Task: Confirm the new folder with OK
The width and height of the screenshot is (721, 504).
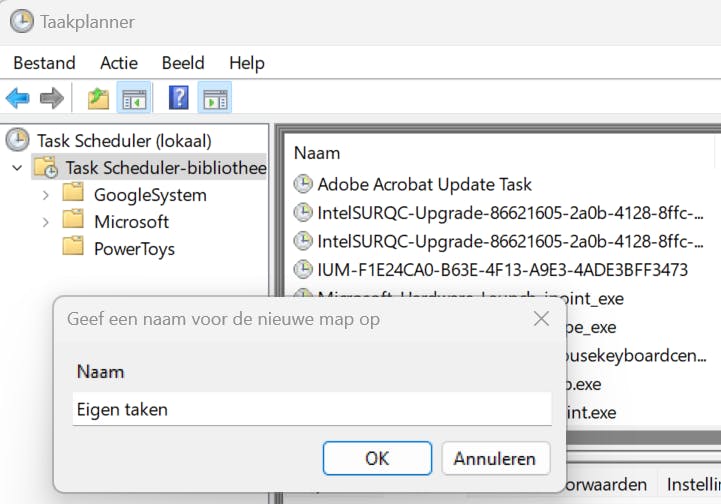Action: click(x=376, y=459)
